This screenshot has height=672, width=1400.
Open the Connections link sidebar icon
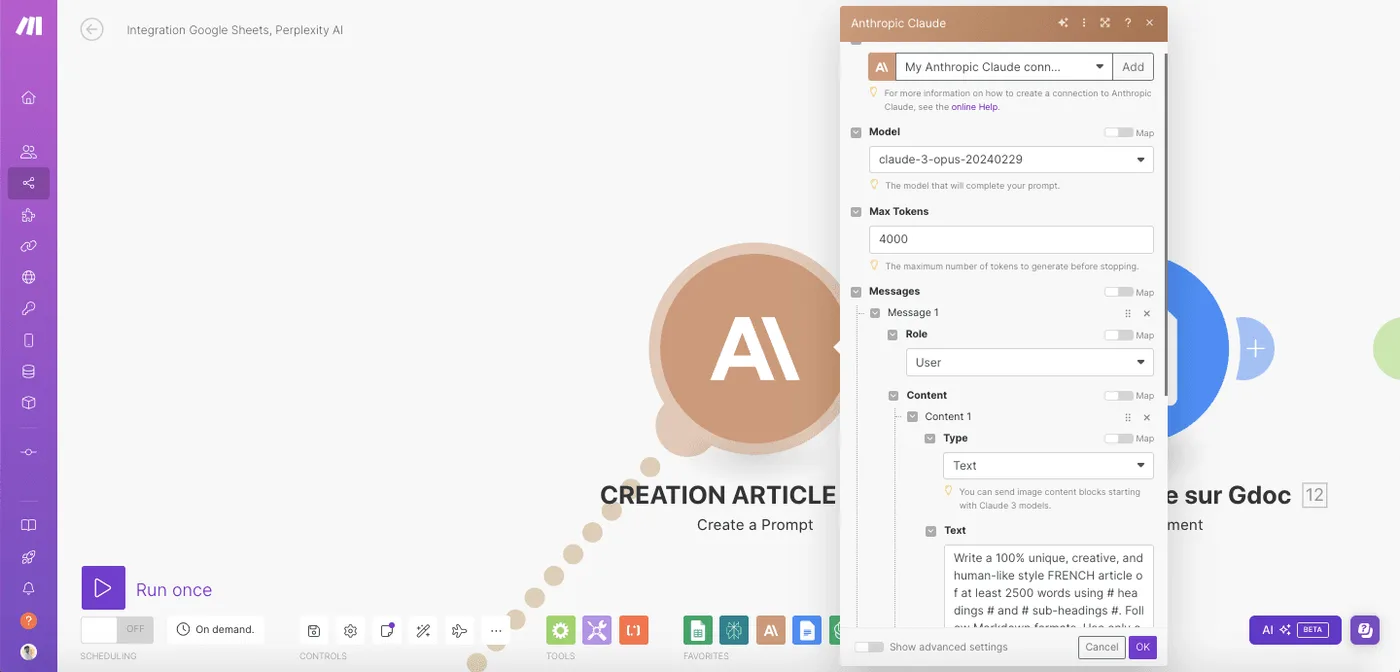(x=28, y=246)
